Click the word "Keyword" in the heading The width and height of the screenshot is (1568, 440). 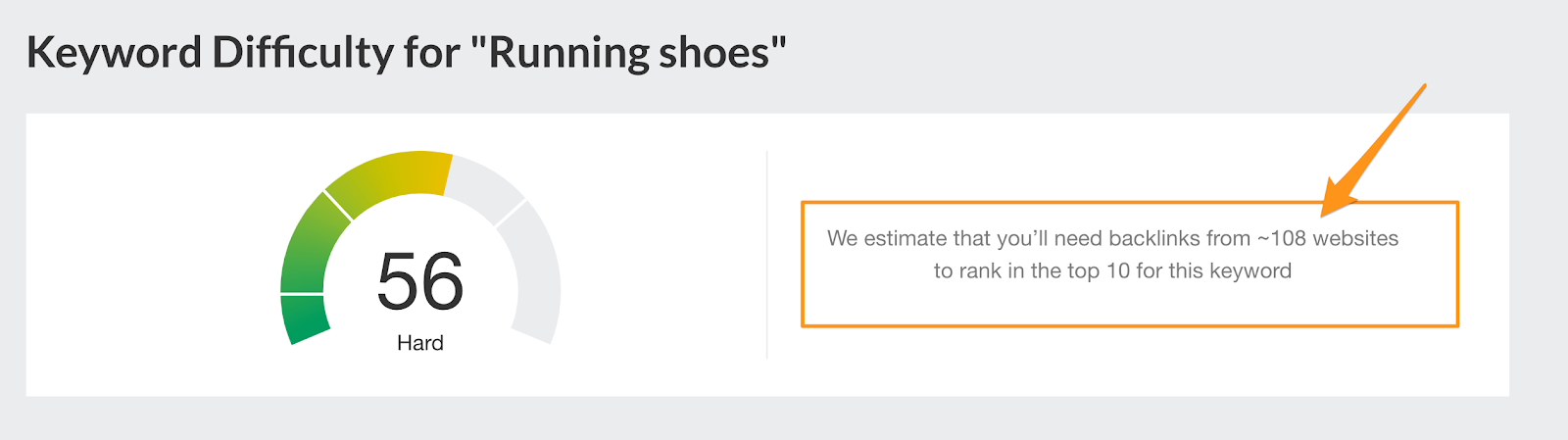(114, 52)
